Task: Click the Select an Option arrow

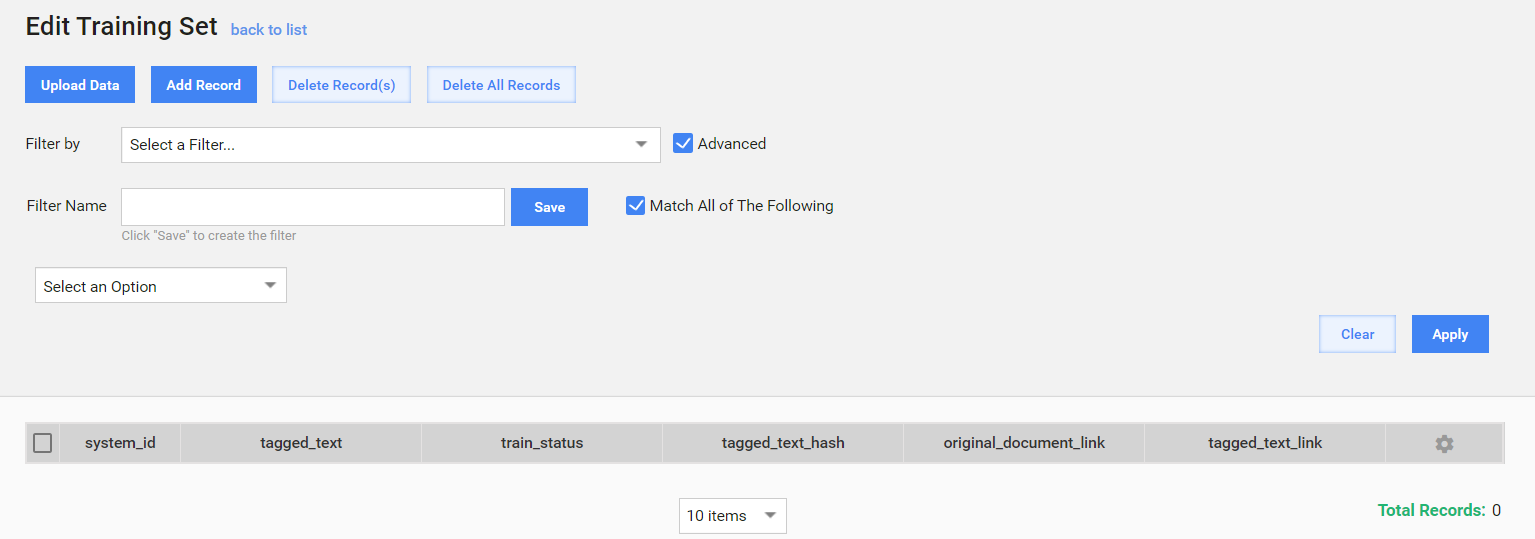Action: [269, 286]
